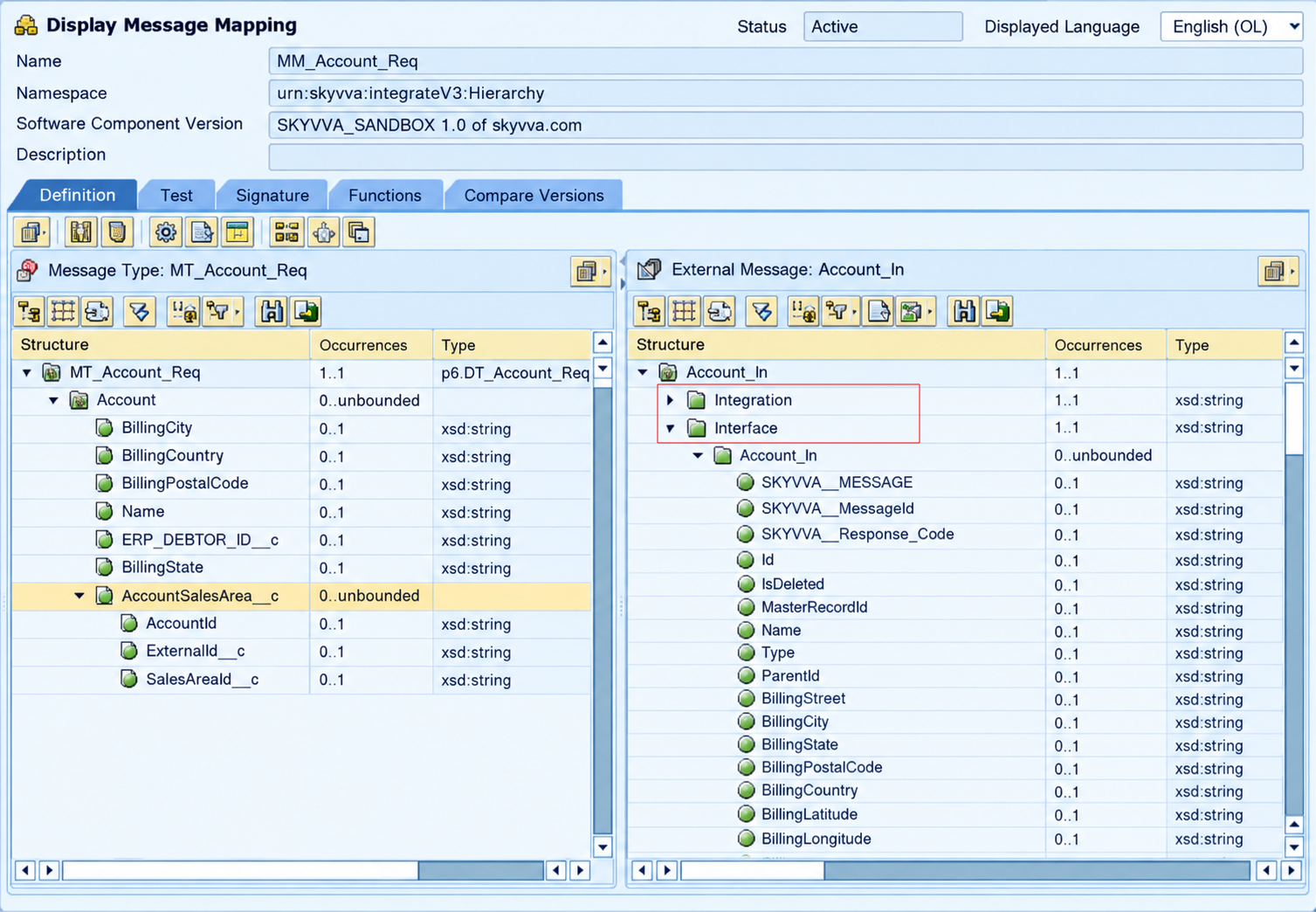Collapse the MT_Account_Req root node

pyautogui.click(x=27, y=373)
